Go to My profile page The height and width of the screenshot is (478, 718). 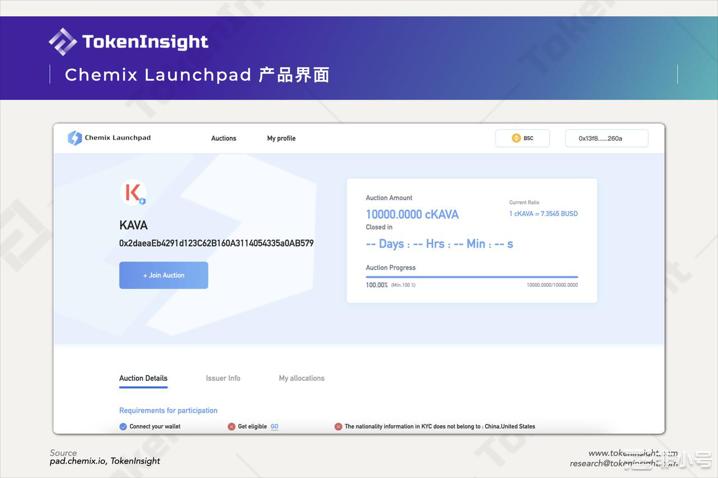(x=281, y=138)
